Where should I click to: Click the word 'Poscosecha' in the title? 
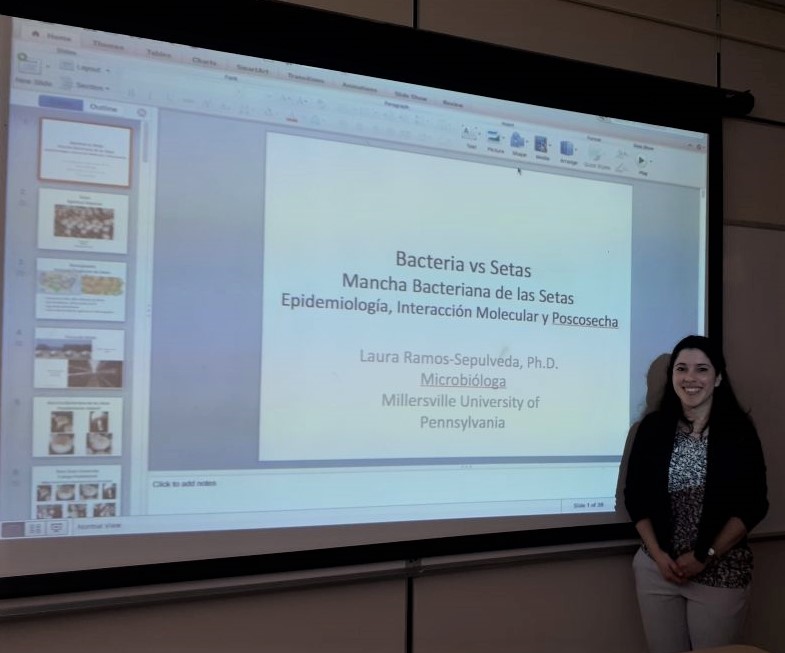pyautogui.click(x=585, y=320)
